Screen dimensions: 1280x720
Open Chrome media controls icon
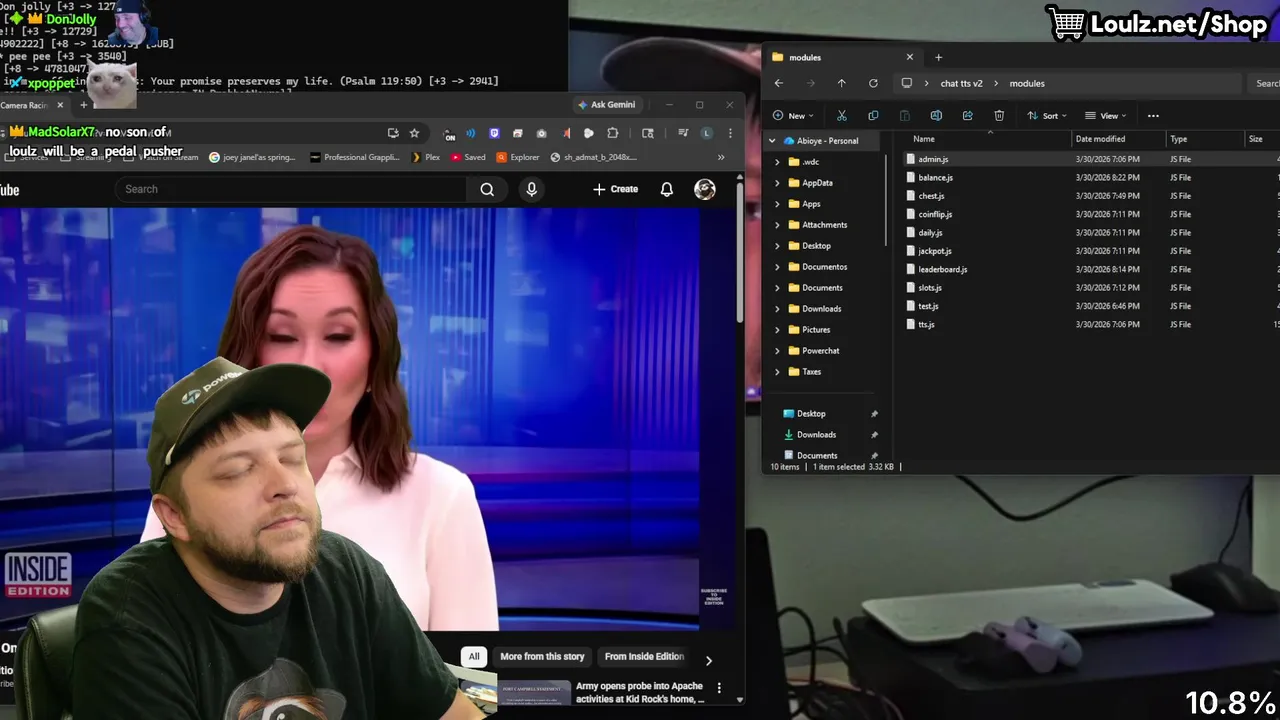(x=683, y=133)
